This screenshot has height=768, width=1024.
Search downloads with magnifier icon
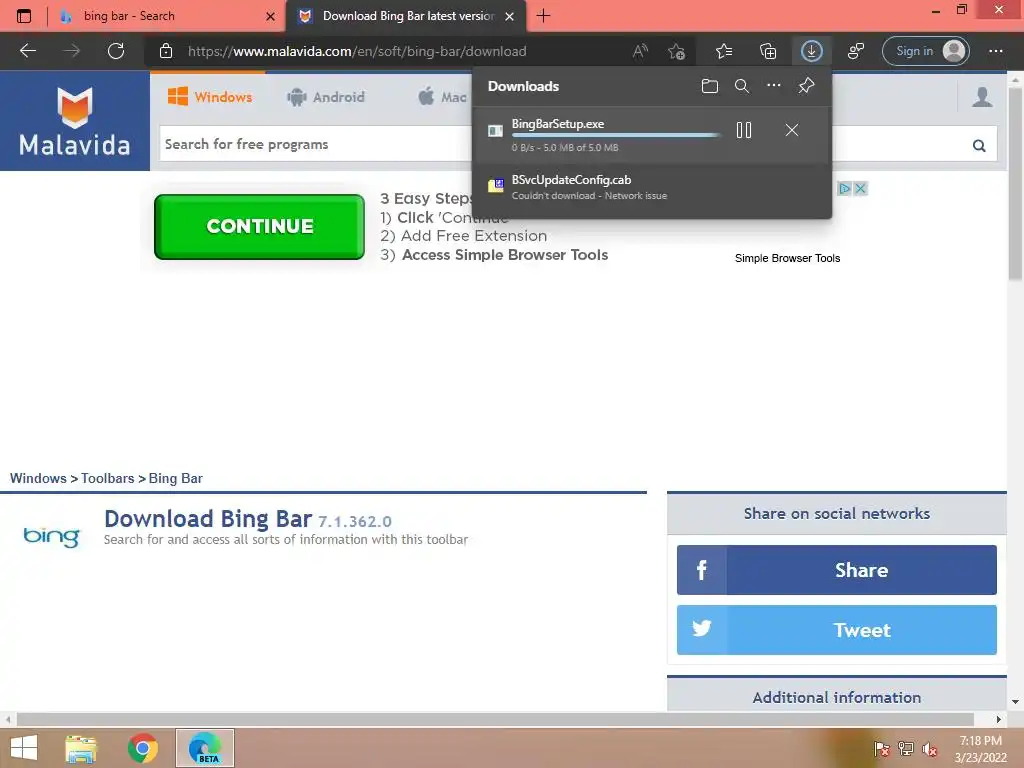pos(742,86)
